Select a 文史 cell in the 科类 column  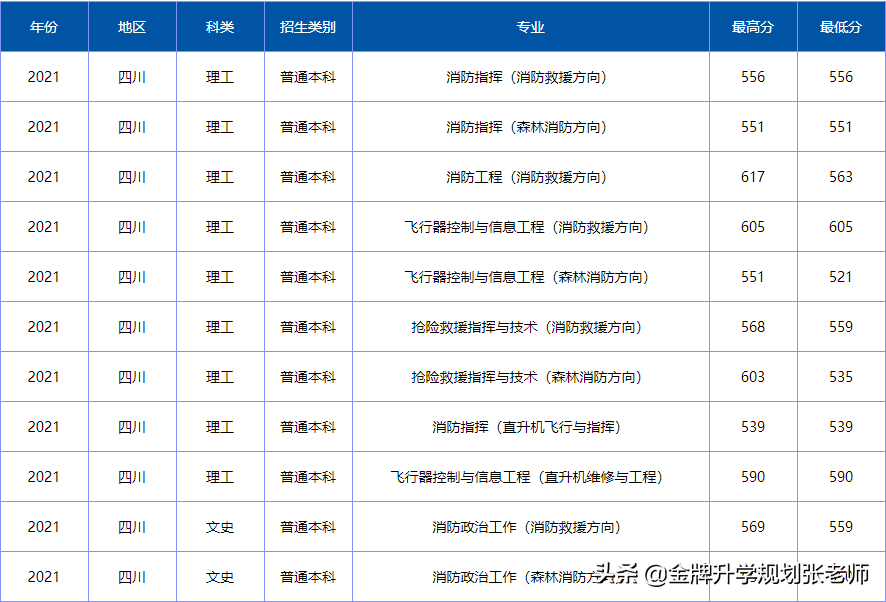(x=219, y=526)
